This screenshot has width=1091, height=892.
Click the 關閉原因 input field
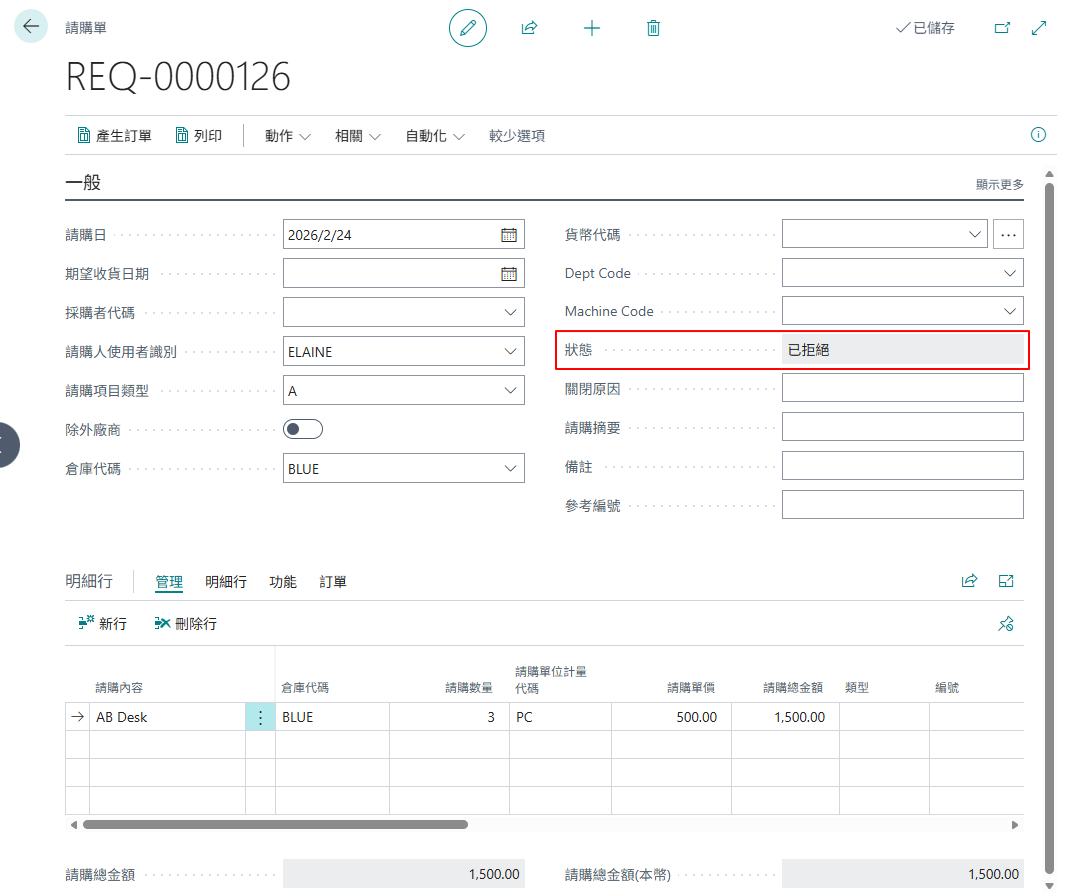902,388
